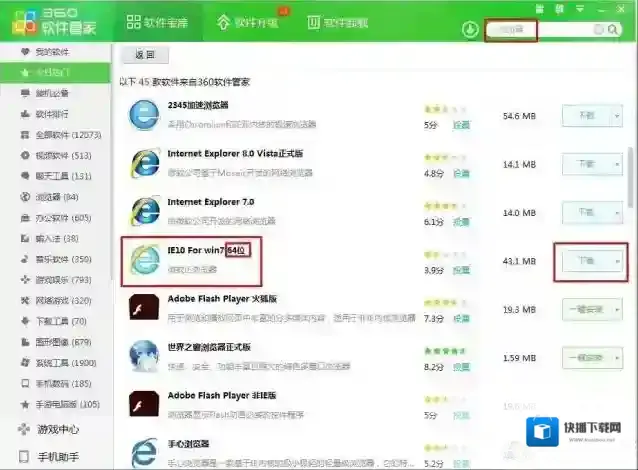The height and width of the screenshot is (470, 638).
Task: Open the download manager arrow icon
Action: [x=470, y=29]
